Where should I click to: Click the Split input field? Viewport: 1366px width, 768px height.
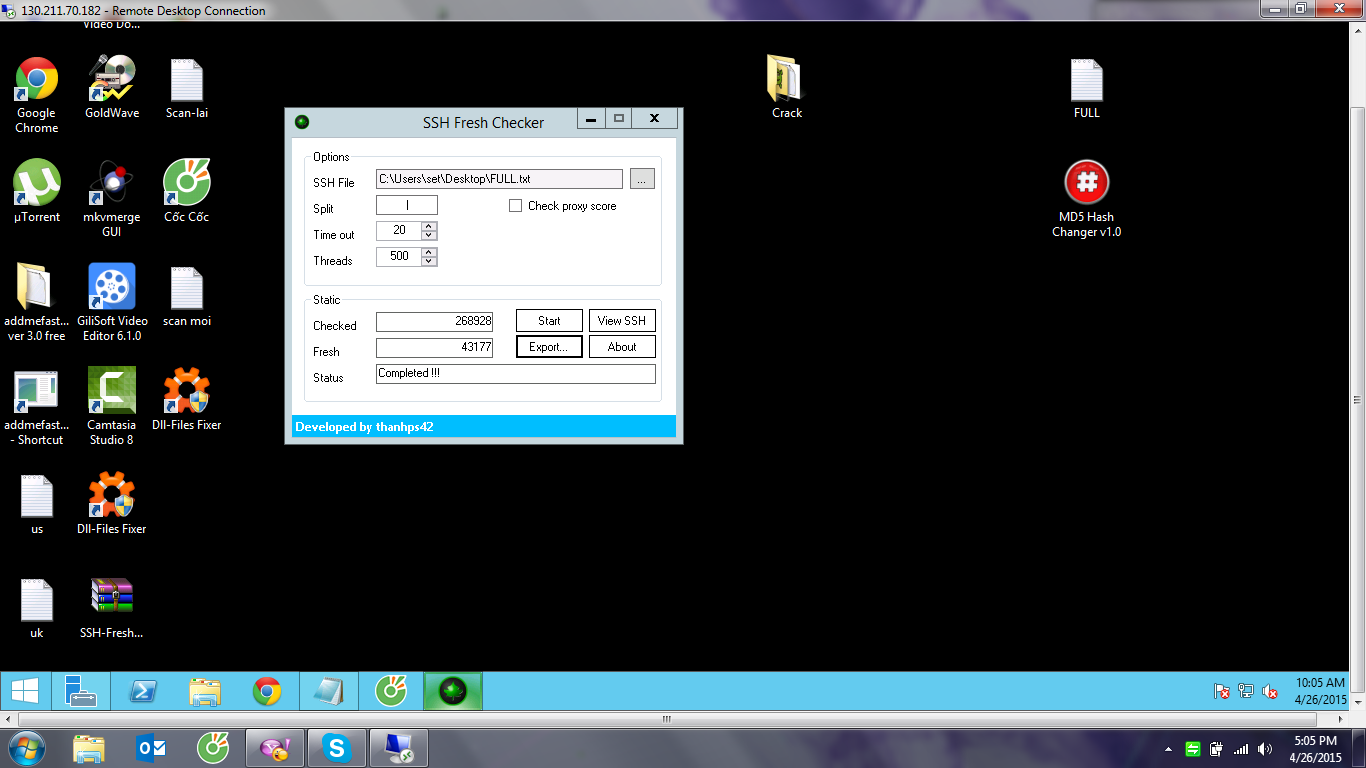pyautogui.click(x=406, y=206)
